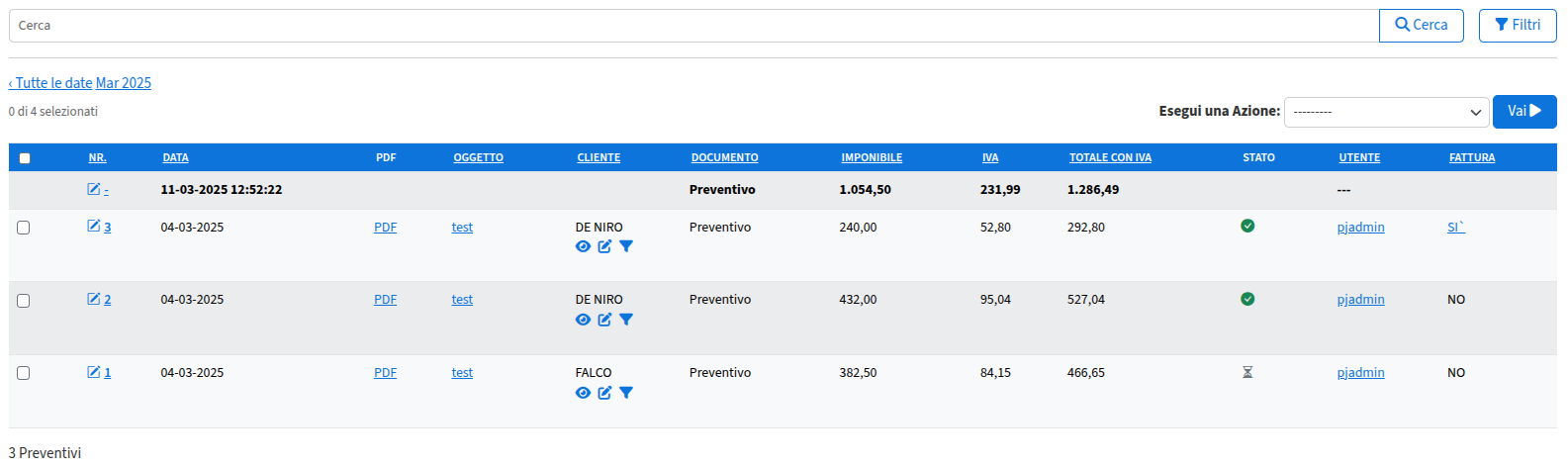Sort by NR. column header
Viewport: 1568px width, 467px height.
coord(98,157)
